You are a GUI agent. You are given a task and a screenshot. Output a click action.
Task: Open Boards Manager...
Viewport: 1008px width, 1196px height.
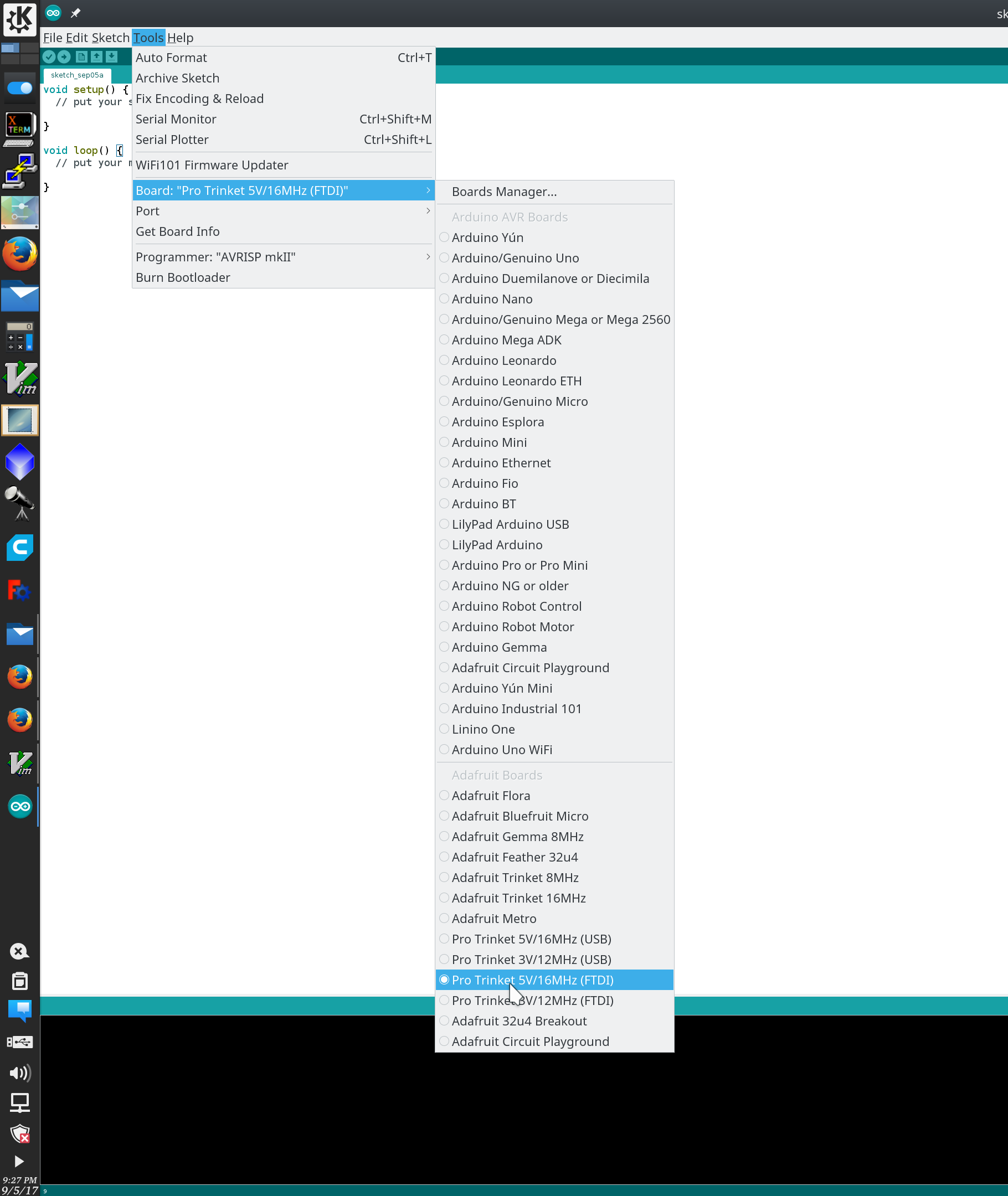(x=554, y=192)
